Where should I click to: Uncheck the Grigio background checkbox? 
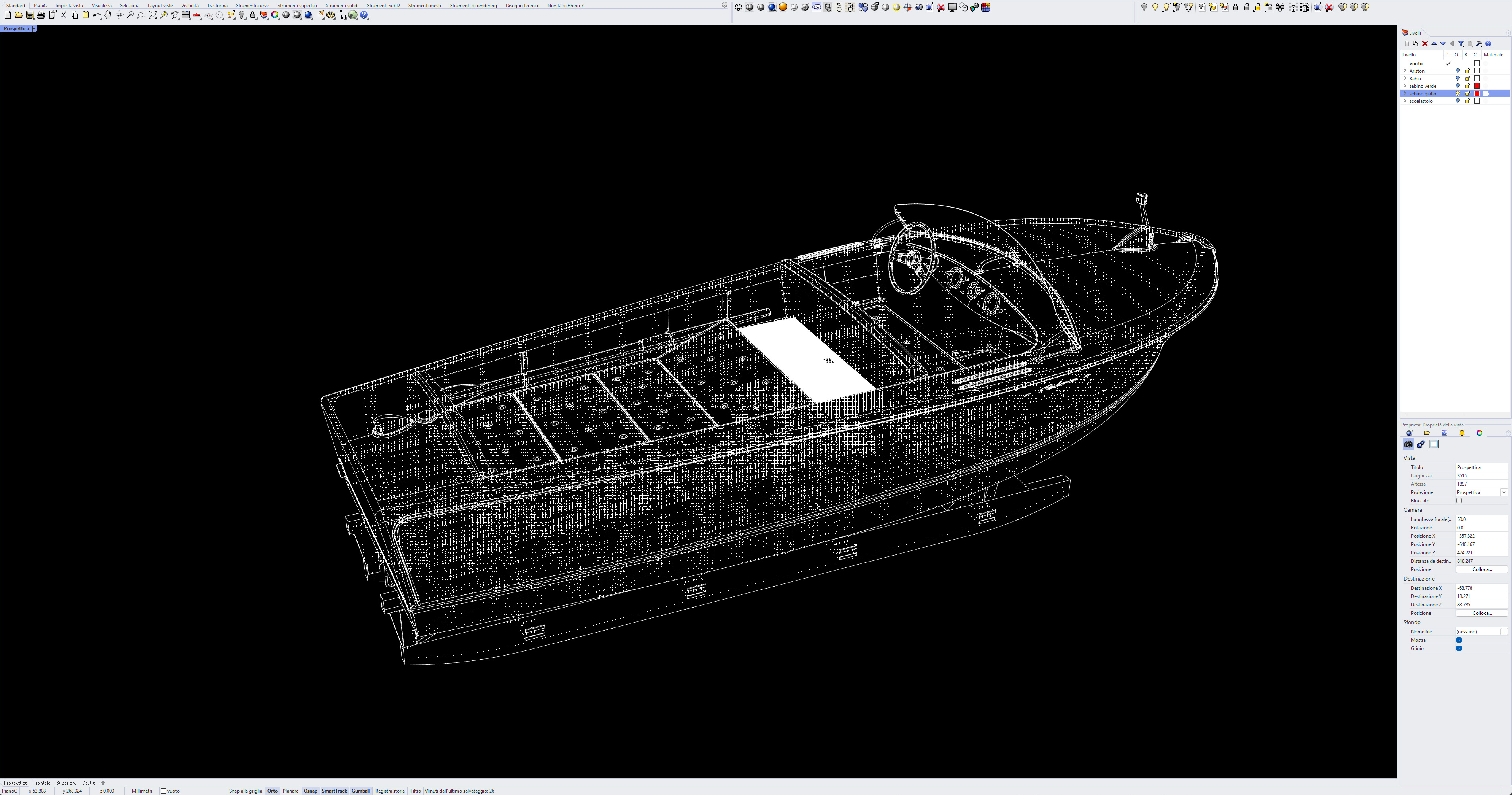(x=1459, y=648)
